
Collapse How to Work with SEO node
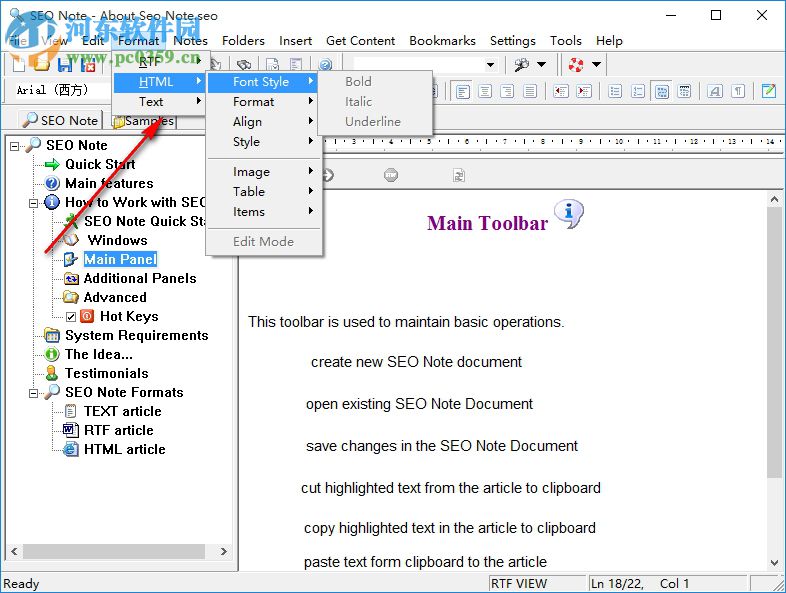click(34, 203)
